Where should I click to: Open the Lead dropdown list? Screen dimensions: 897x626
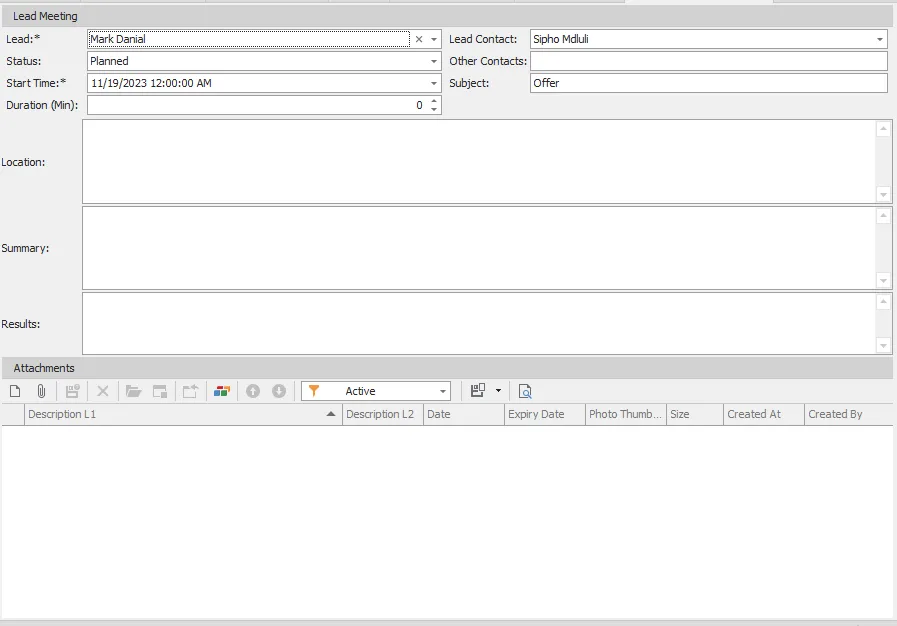(434, 40)
